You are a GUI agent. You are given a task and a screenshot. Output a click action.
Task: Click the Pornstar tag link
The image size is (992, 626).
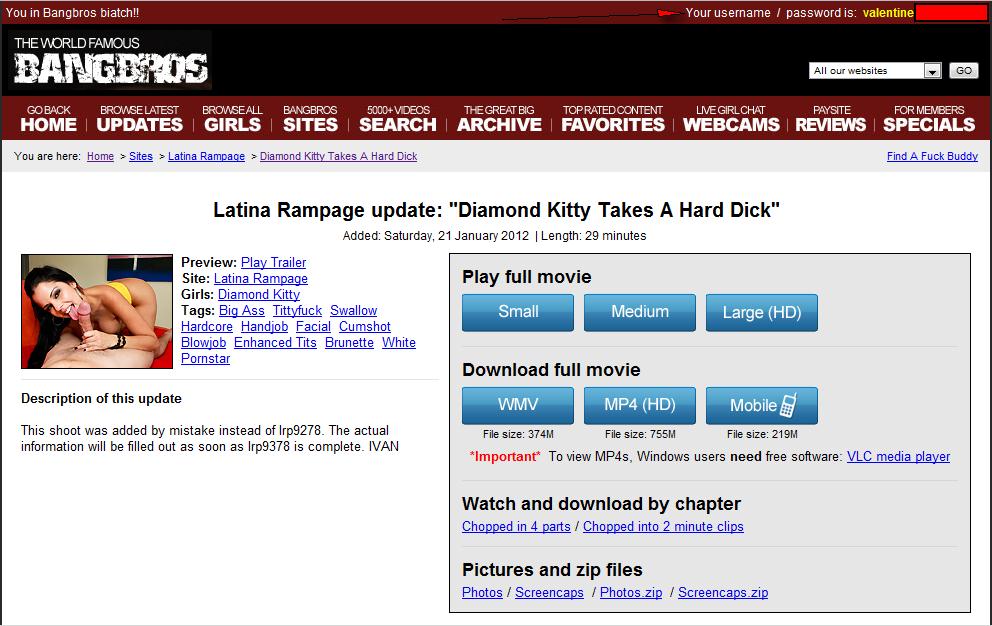pos(206,358)
